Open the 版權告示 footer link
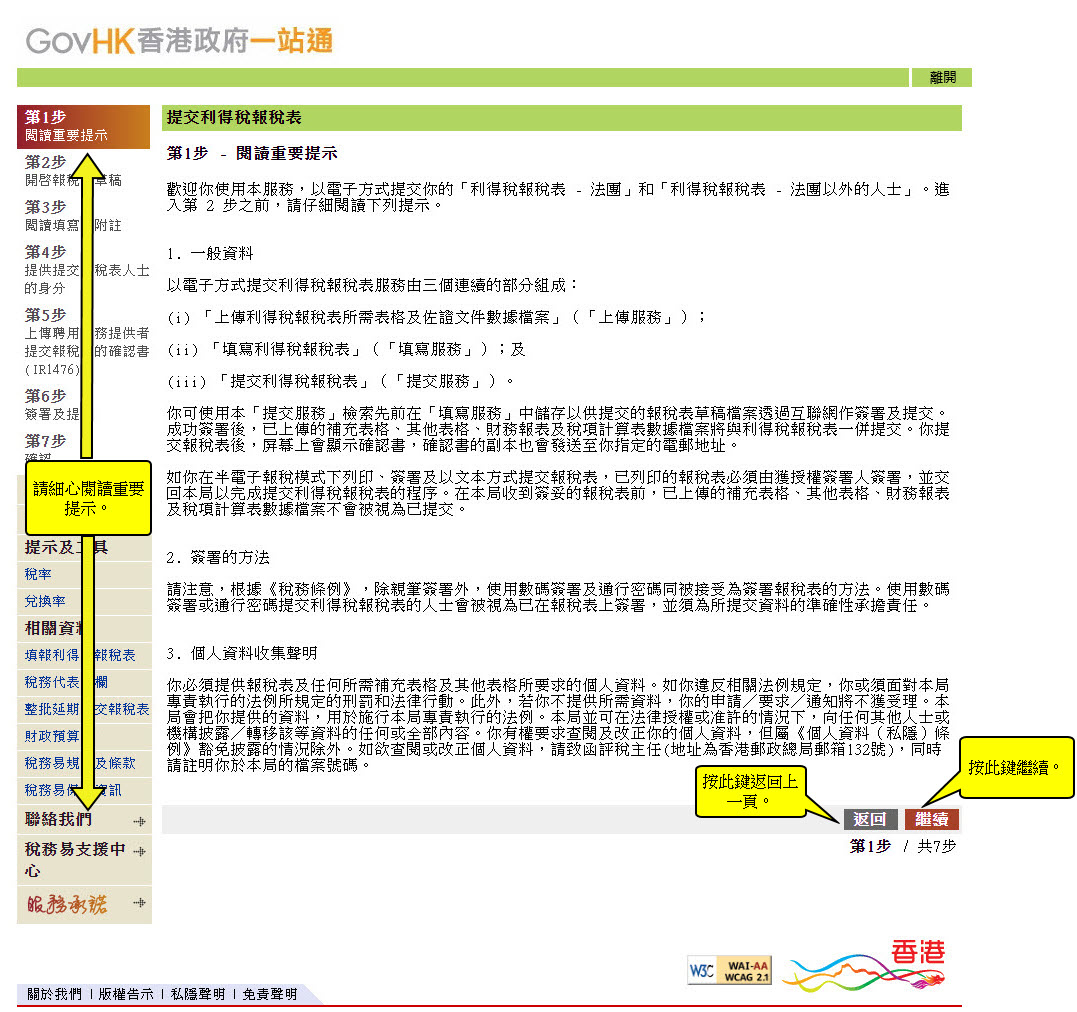 (x=126, y=994)
